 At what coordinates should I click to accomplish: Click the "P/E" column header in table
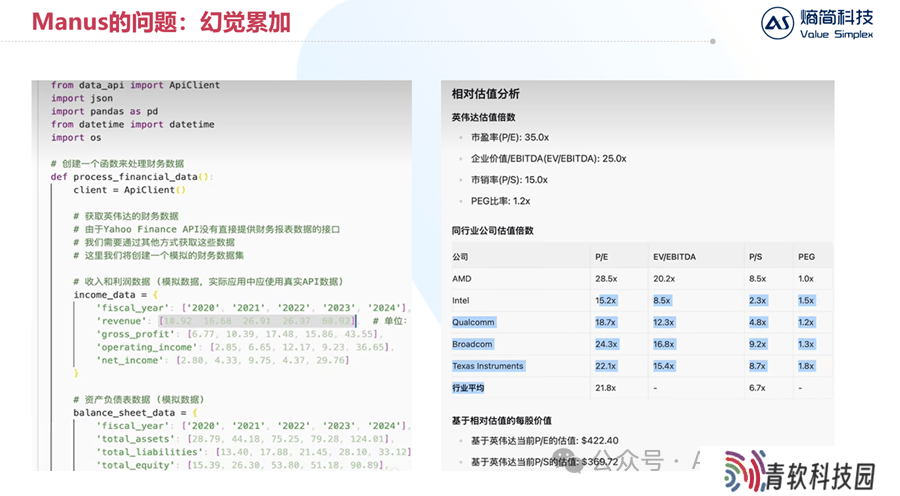(602, 257)
